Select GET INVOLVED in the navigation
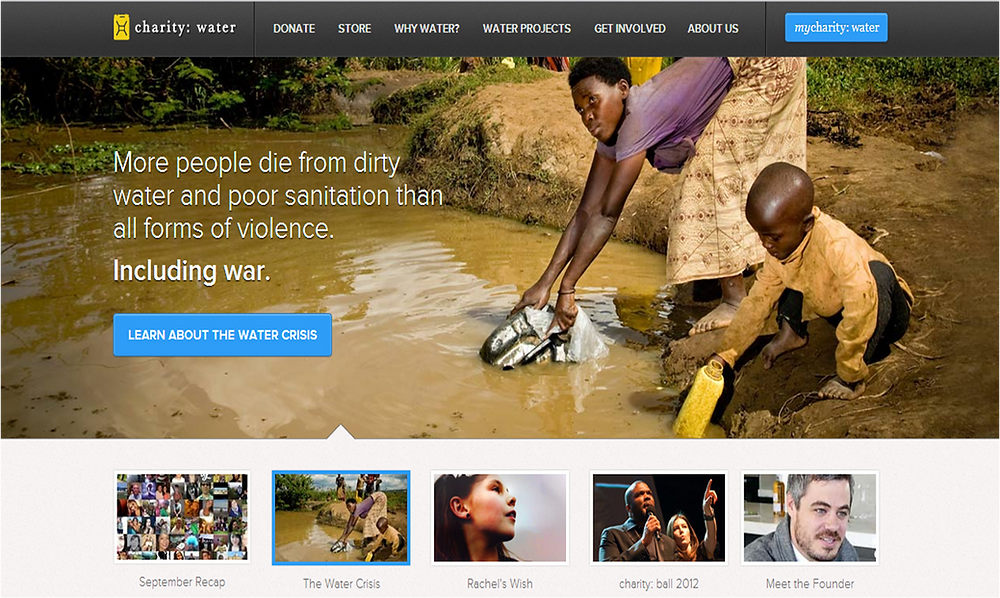The image size is (1000, 598). pos(629,29)
